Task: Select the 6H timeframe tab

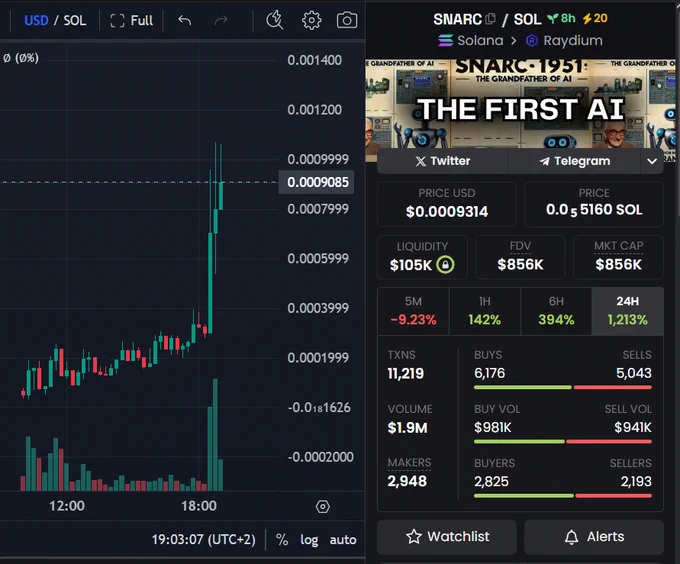Action: click(556, 311)
